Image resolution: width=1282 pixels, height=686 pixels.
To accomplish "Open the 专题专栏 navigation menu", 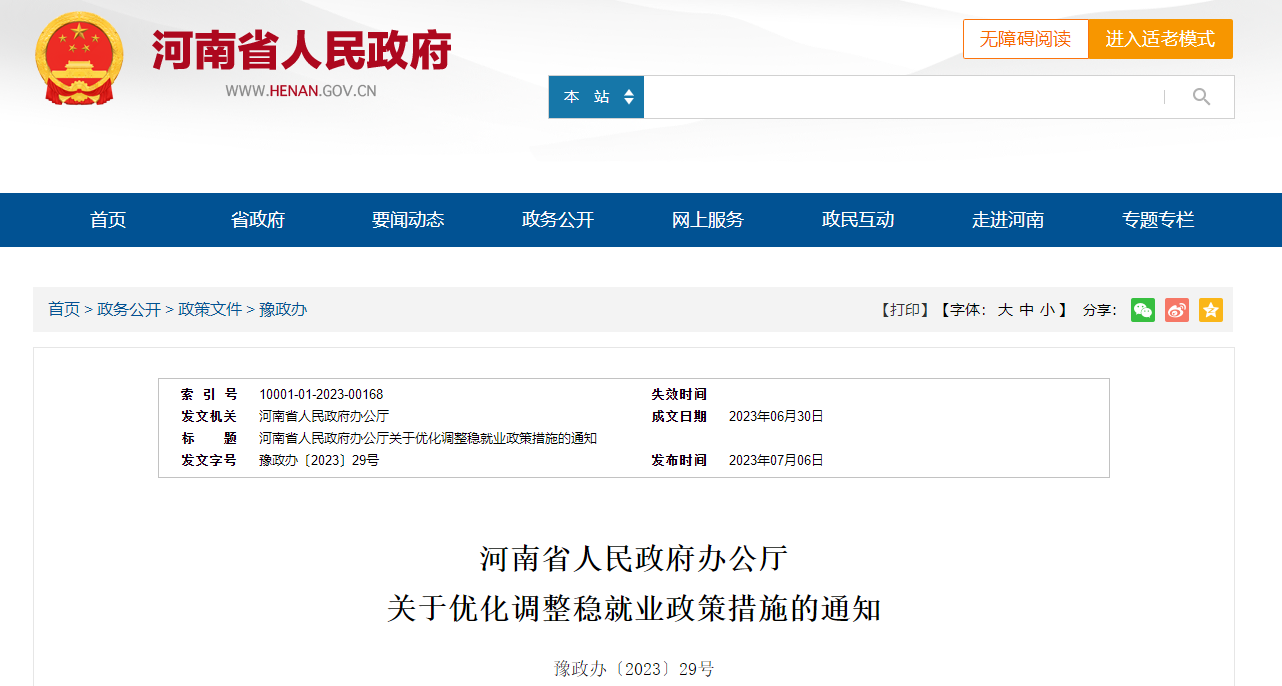I will point(1157,220).
